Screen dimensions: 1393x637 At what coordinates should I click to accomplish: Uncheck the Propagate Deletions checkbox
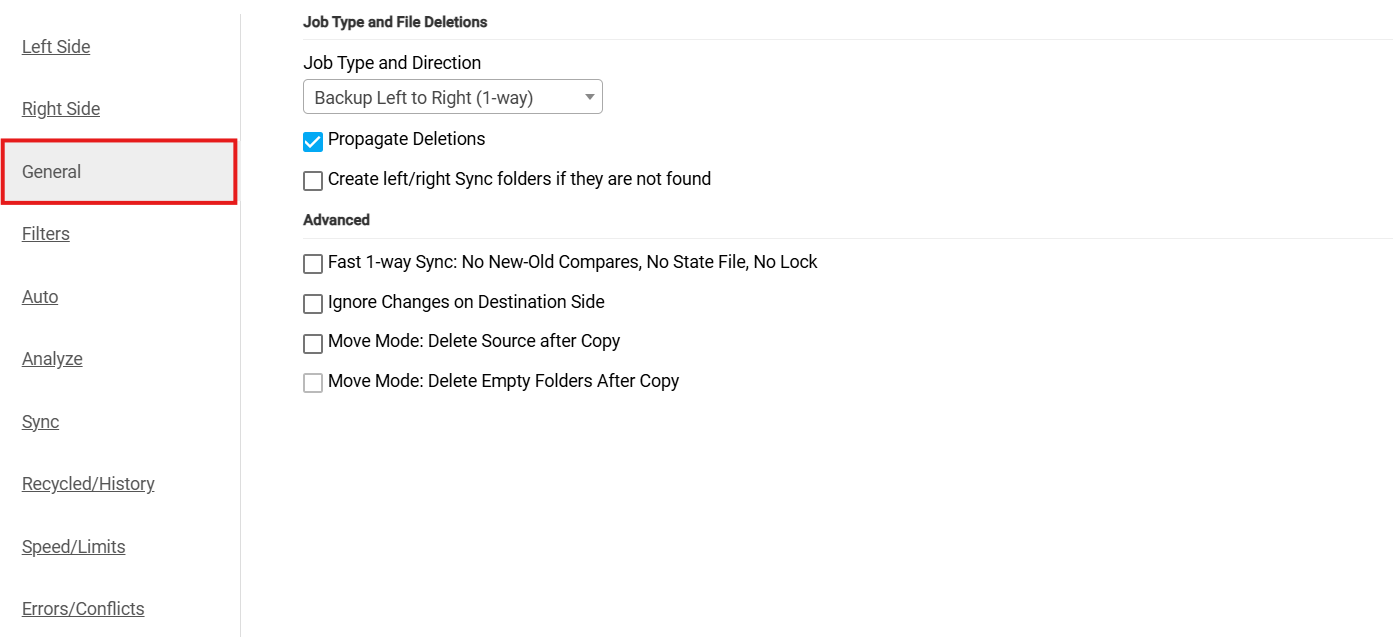click(x=313, y=141)
